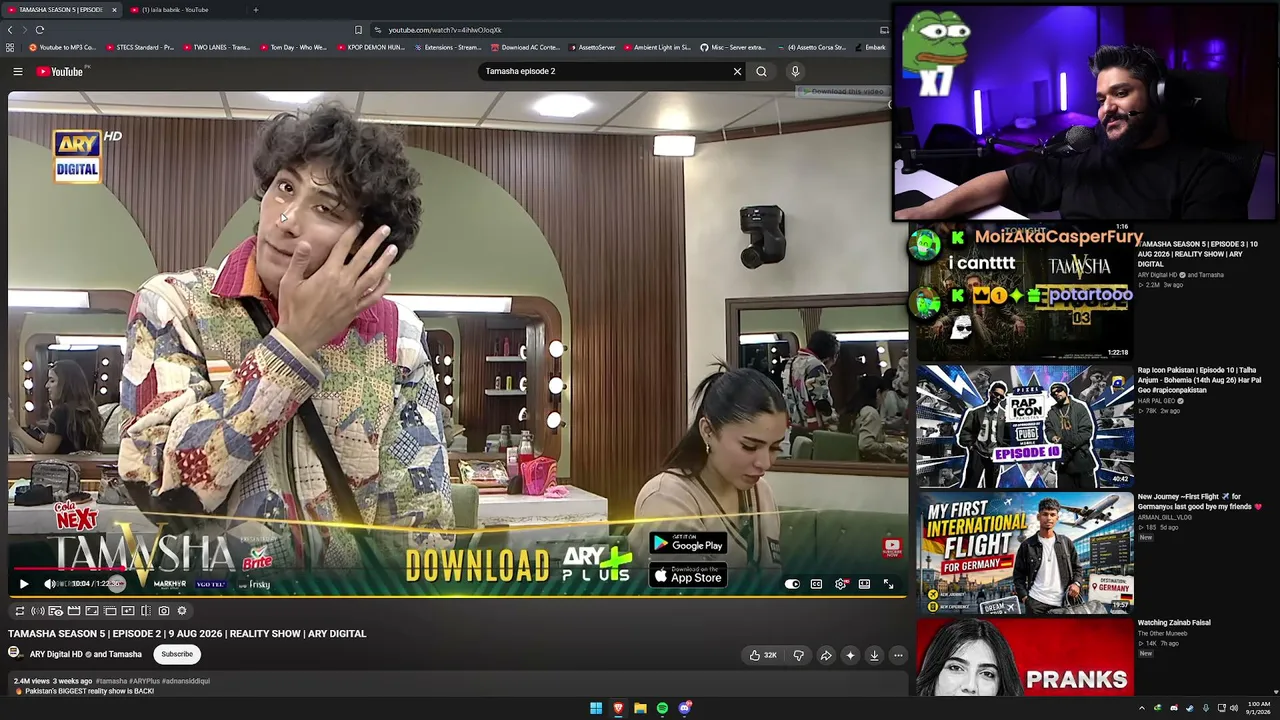
Task: Open the 'ARY Digital HD and Tamasha' channel link
Action: tap(86, 655)
